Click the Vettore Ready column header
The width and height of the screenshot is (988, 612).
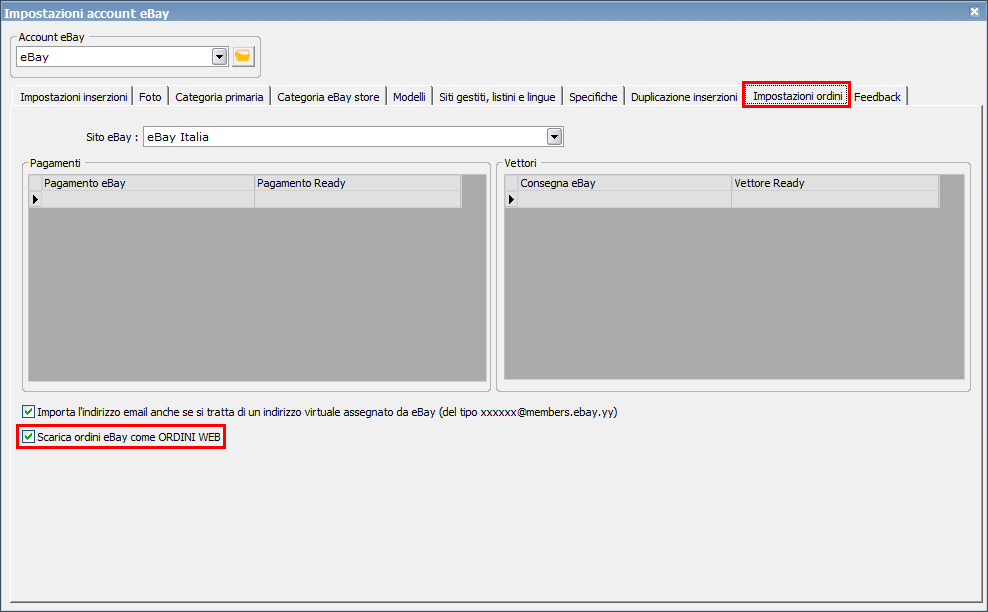pos(835,183)
